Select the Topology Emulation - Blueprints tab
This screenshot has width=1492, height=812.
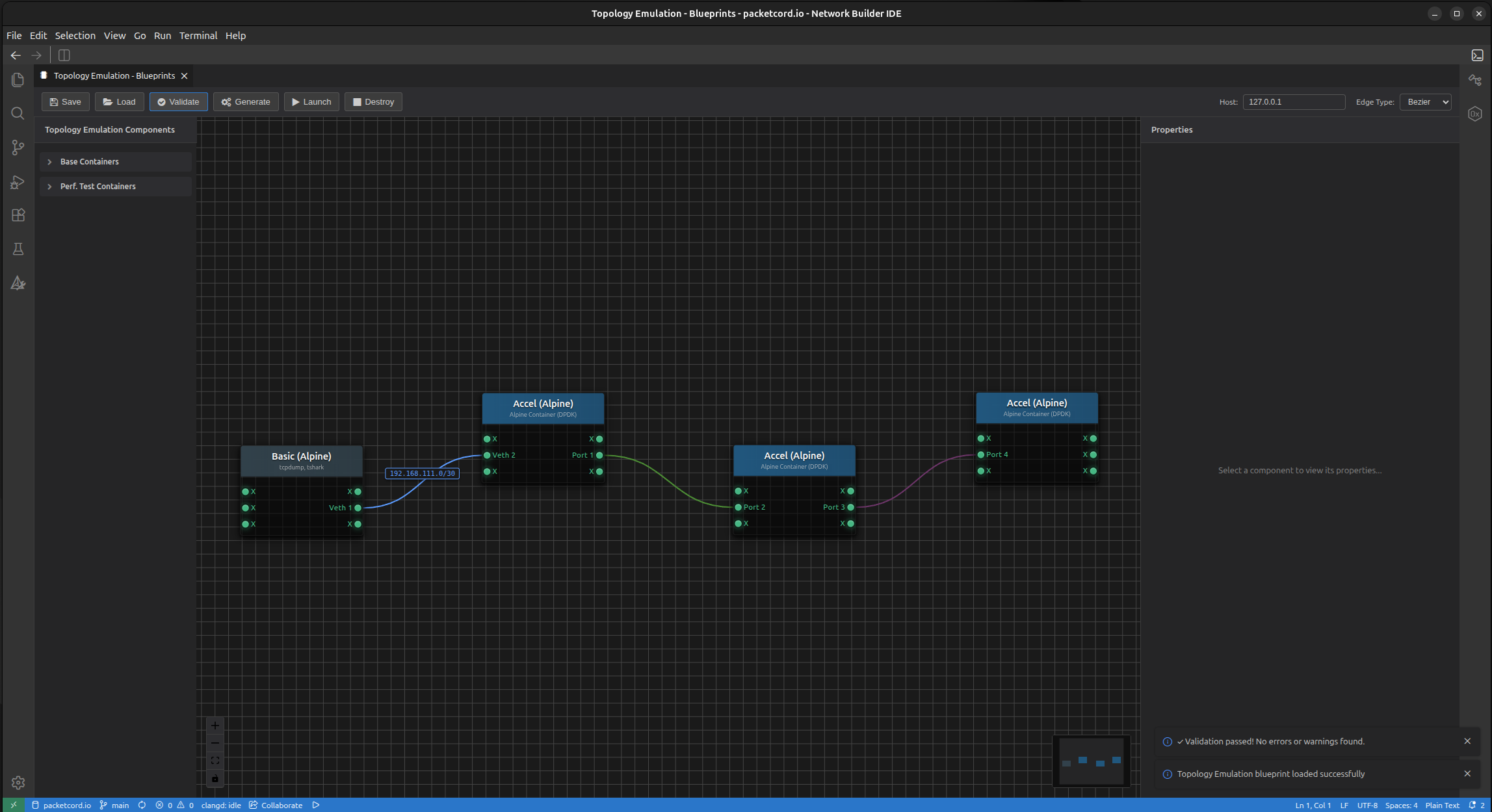(114, 76)
